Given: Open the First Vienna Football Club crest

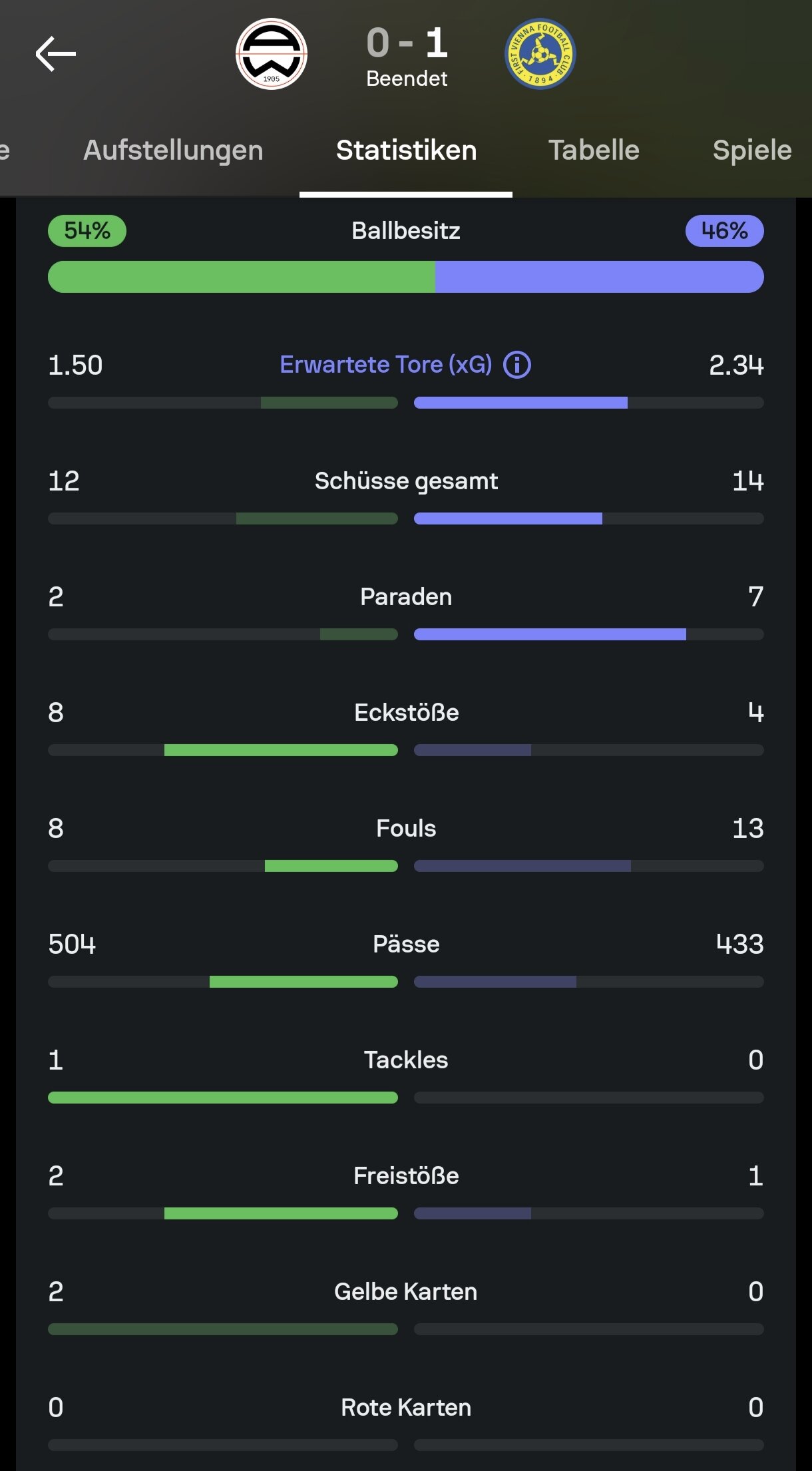Looking at the screenshot, I should tap(540, 54).
